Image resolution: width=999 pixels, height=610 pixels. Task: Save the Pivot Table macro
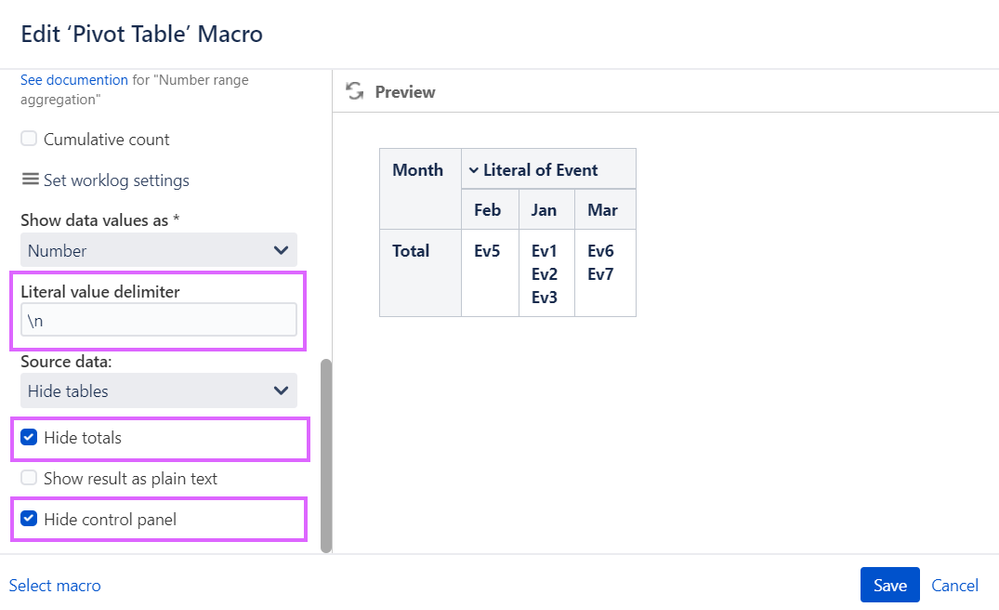pyautogui.click(x=889, y=585)
